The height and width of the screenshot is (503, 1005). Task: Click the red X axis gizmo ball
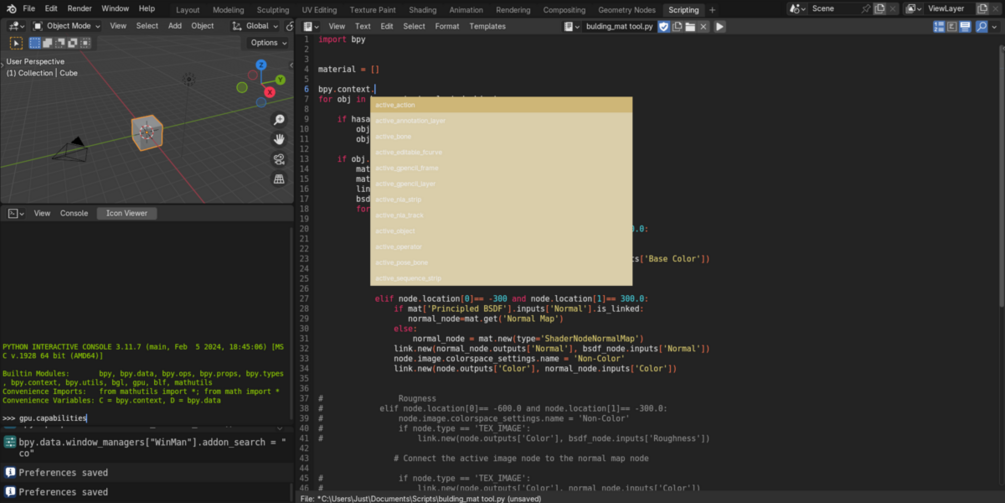click(x=270, y=92)
